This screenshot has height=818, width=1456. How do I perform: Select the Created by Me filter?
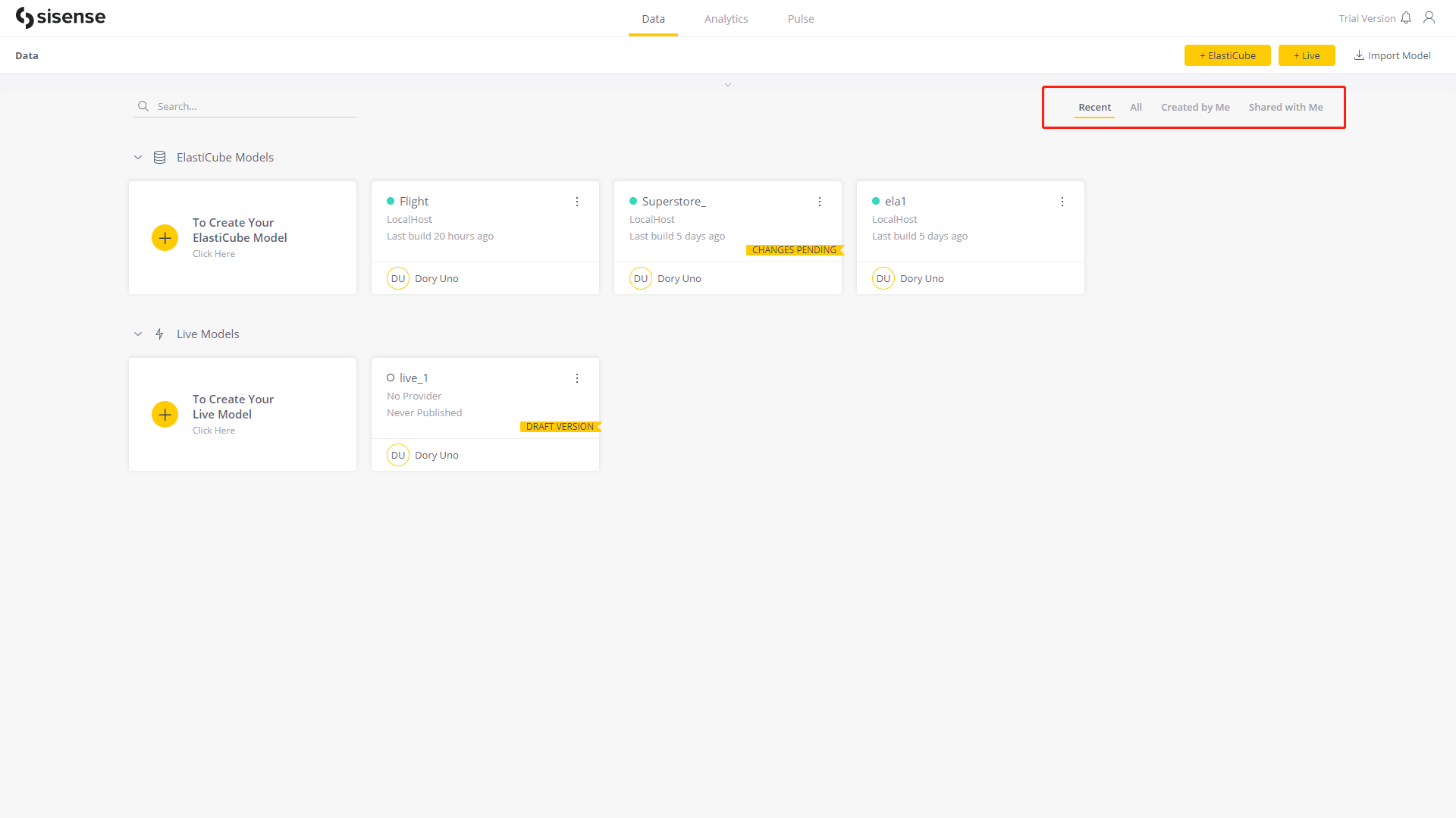click(x=1195, y=108)
